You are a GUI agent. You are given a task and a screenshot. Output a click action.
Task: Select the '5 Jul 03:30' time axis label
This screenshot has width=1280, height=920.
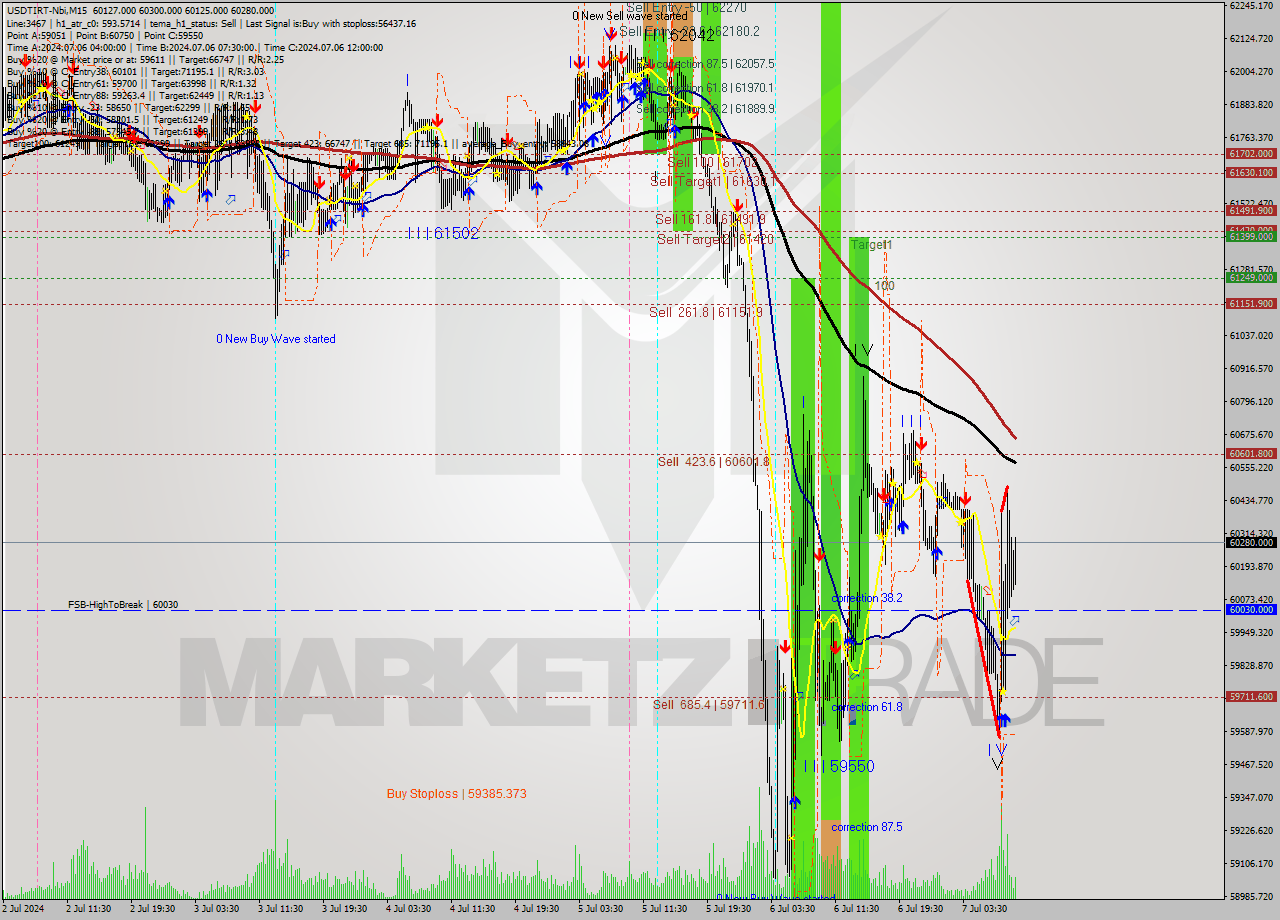pos(600,909)
